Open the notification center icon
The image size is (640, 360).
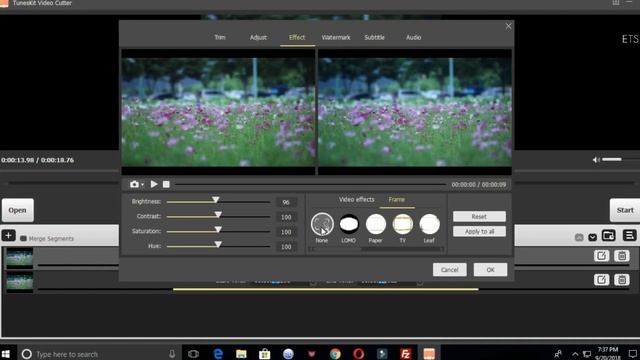click(x=633, y=353)
